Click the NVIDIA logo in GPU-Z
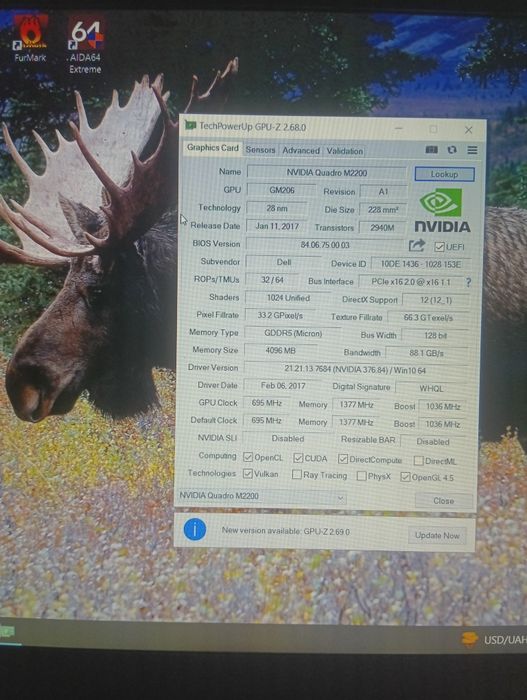Viewport: 527px width, 700px height. coord(443,210)
